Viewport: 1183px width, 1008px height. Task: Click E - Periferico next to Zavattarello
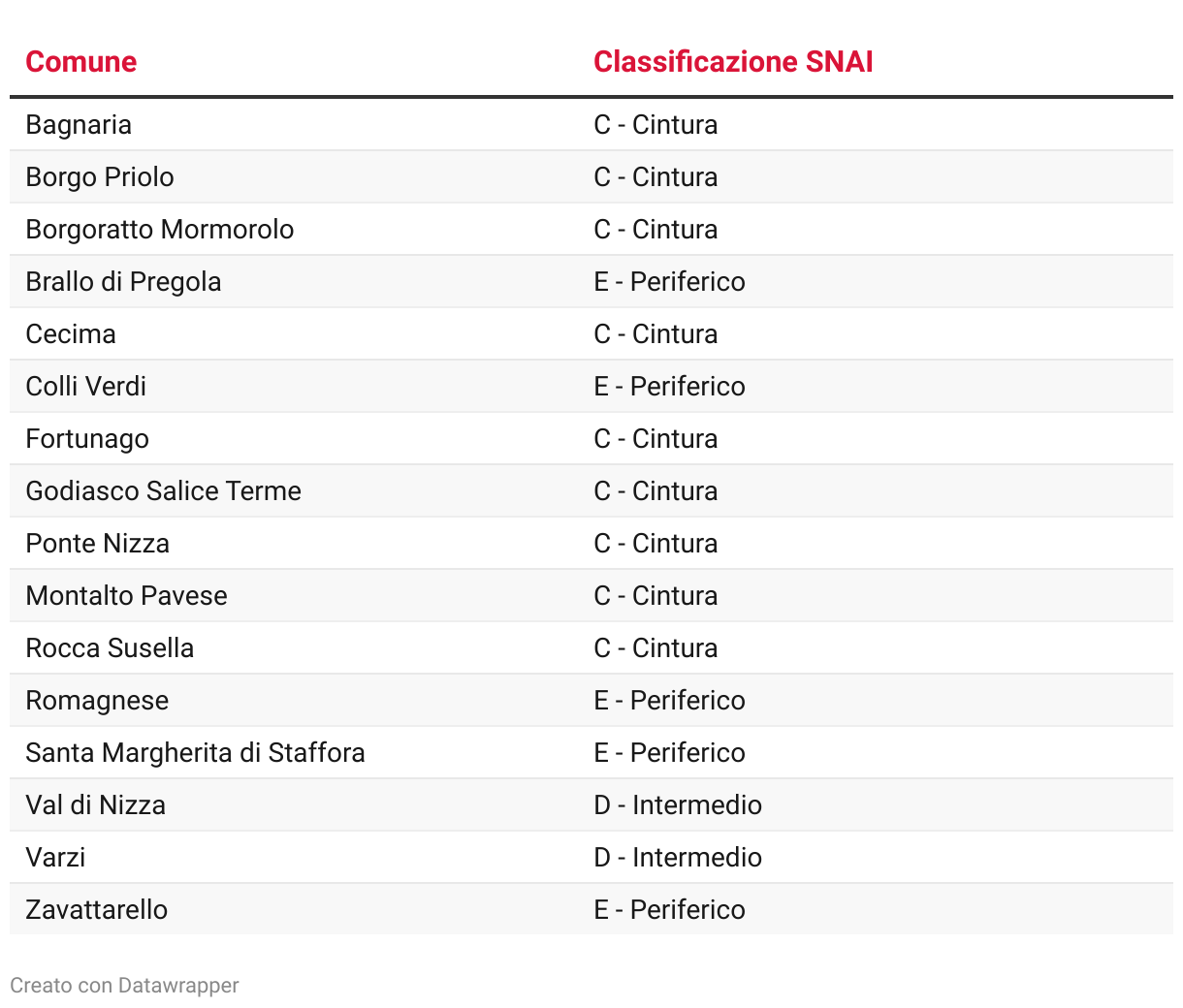669,909
